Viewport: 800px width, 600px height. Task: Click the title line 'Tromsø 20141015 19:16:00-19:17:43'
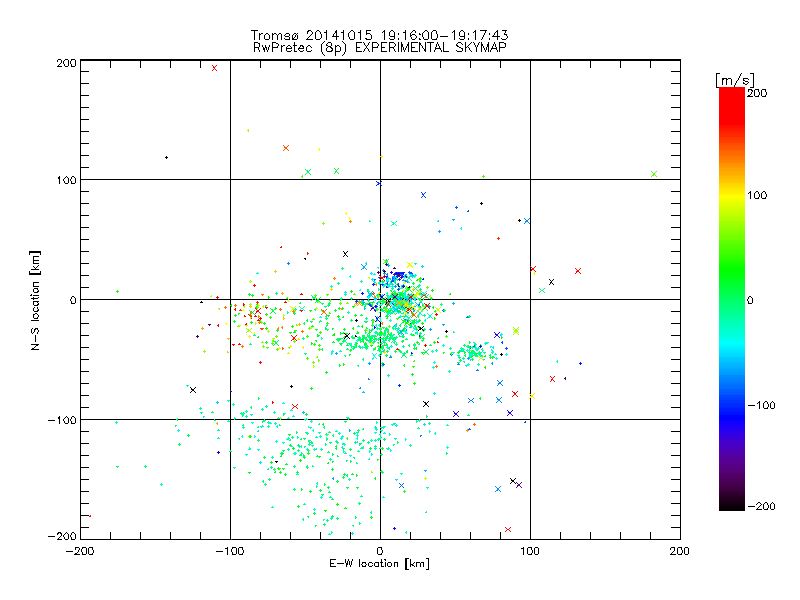pyautogui.click(x=379, y=35)
